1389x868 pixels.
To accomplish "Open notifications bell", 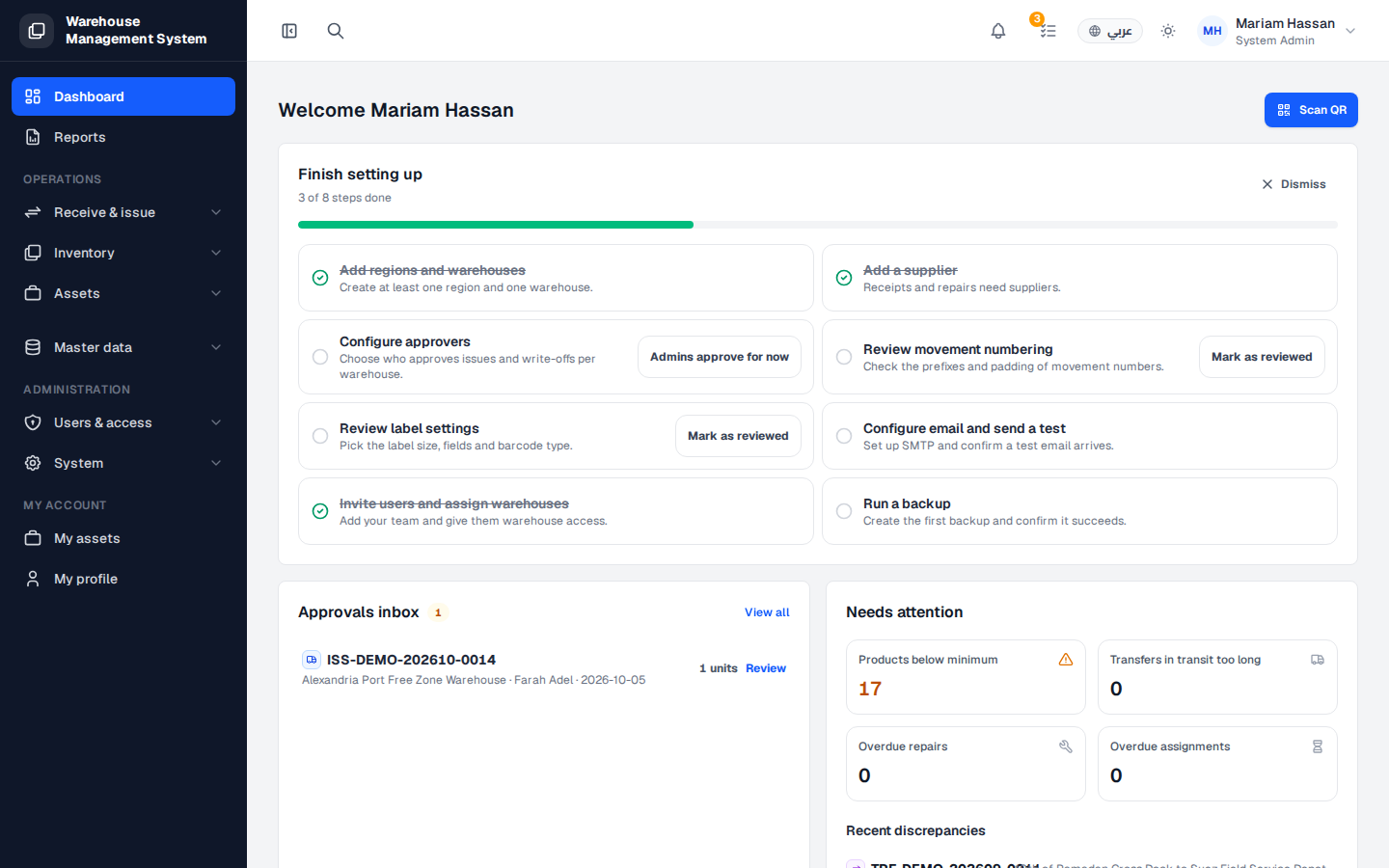I will (x=998, y=31).
